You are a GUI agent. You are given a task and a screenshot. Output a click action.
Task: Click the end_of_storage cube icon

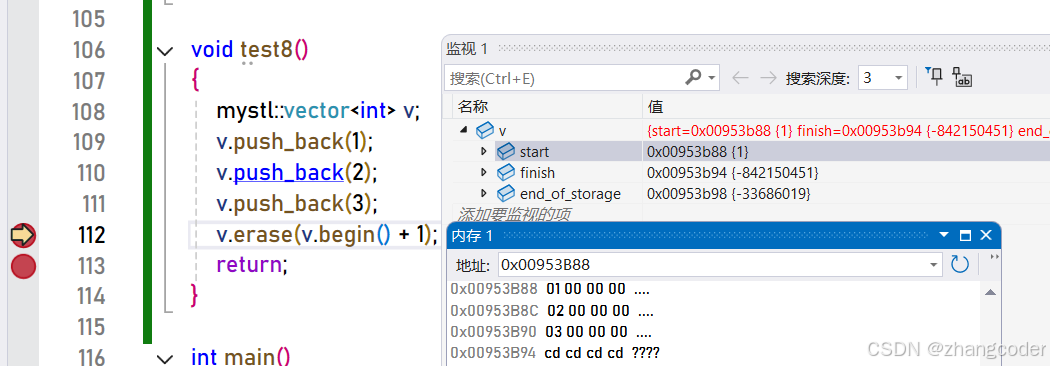coord(506,194)
